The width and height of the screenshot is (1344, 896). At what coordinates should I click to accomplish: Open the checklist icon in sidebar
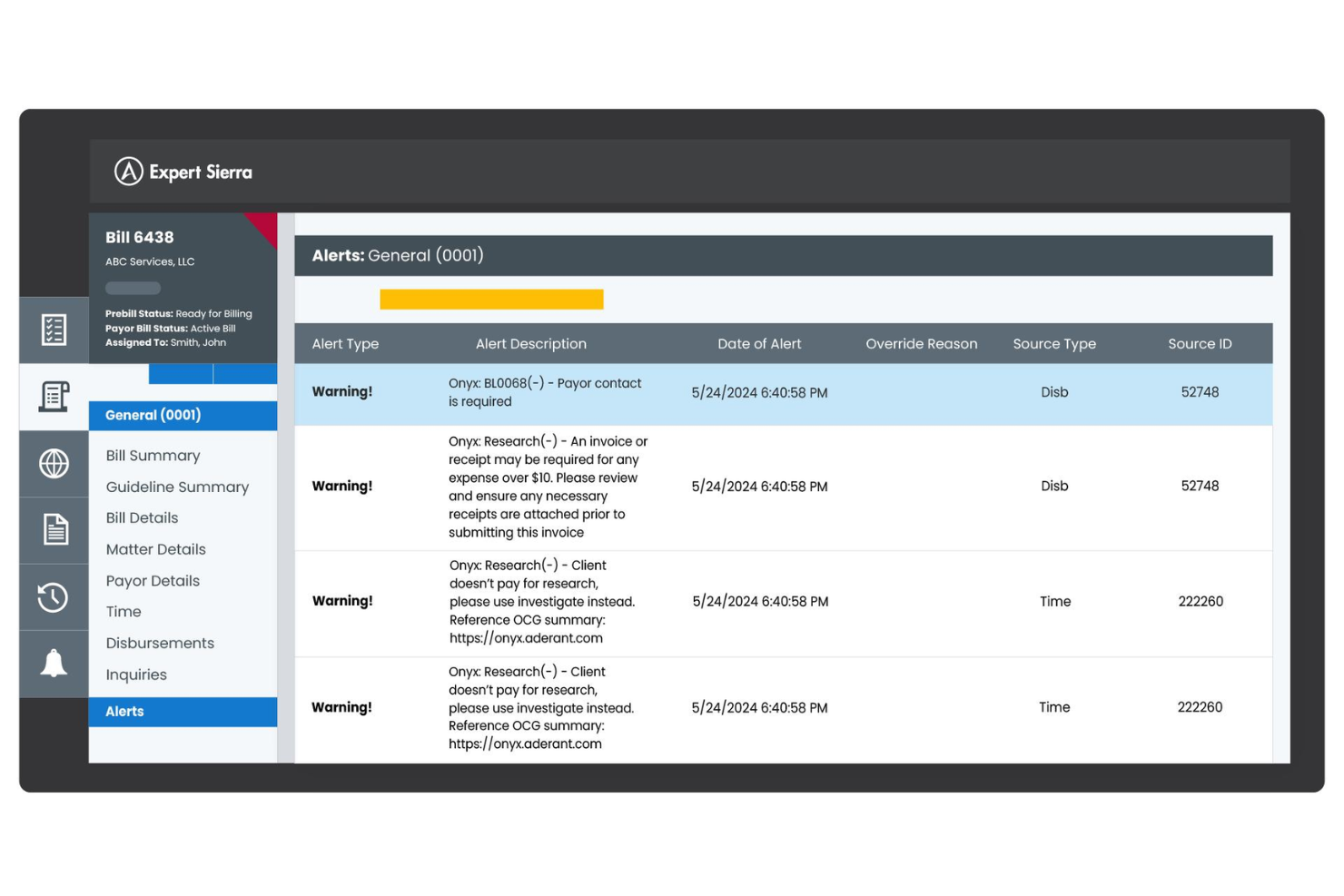pos(54,330)
